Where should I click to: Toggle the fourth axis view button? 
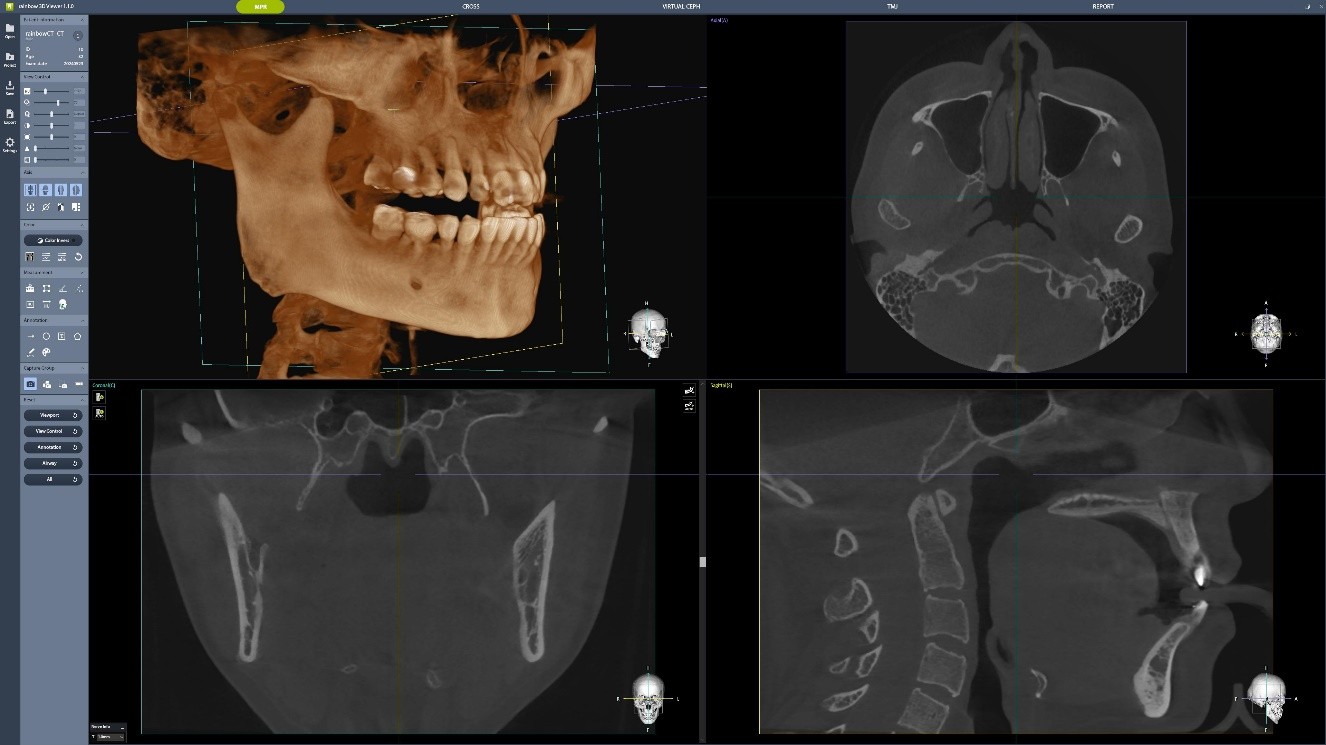[77, 190]
